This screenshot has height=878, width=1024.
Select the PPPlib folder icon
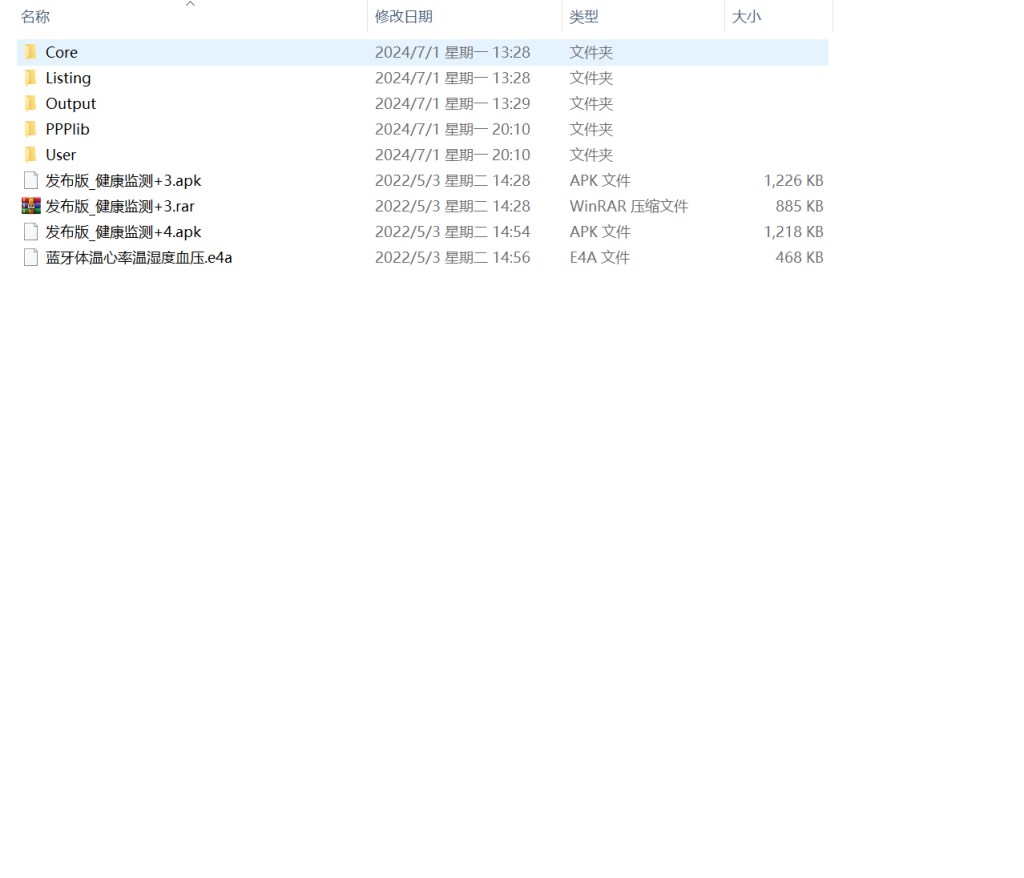click(x=31, y=129)
